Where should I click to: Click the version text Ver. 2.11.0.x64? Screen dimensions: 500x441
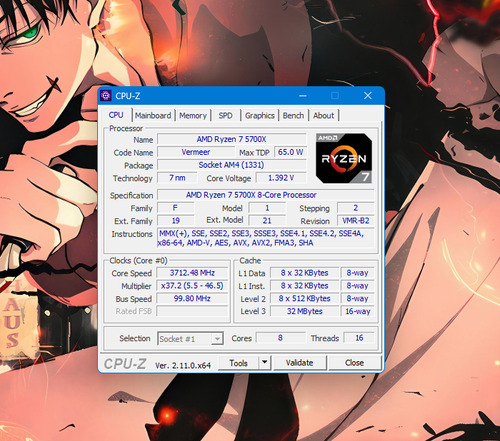point(183,365)
